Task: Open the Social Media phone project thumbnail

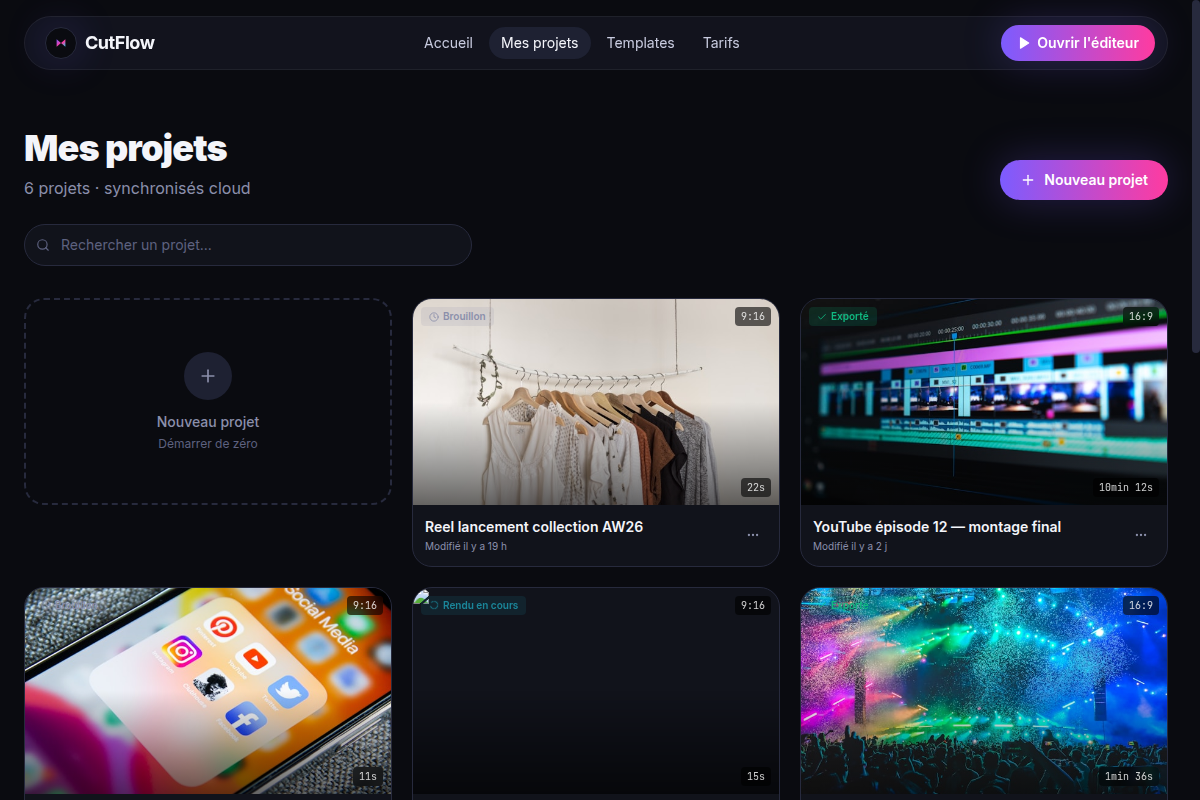Action: pyautogui.click(x=208, y=691)
